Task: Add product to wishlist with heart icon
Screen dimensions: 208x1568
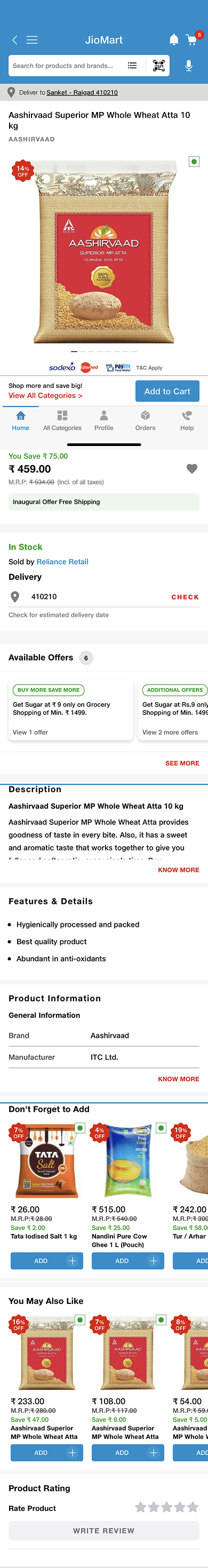Action: click(191, 469)
